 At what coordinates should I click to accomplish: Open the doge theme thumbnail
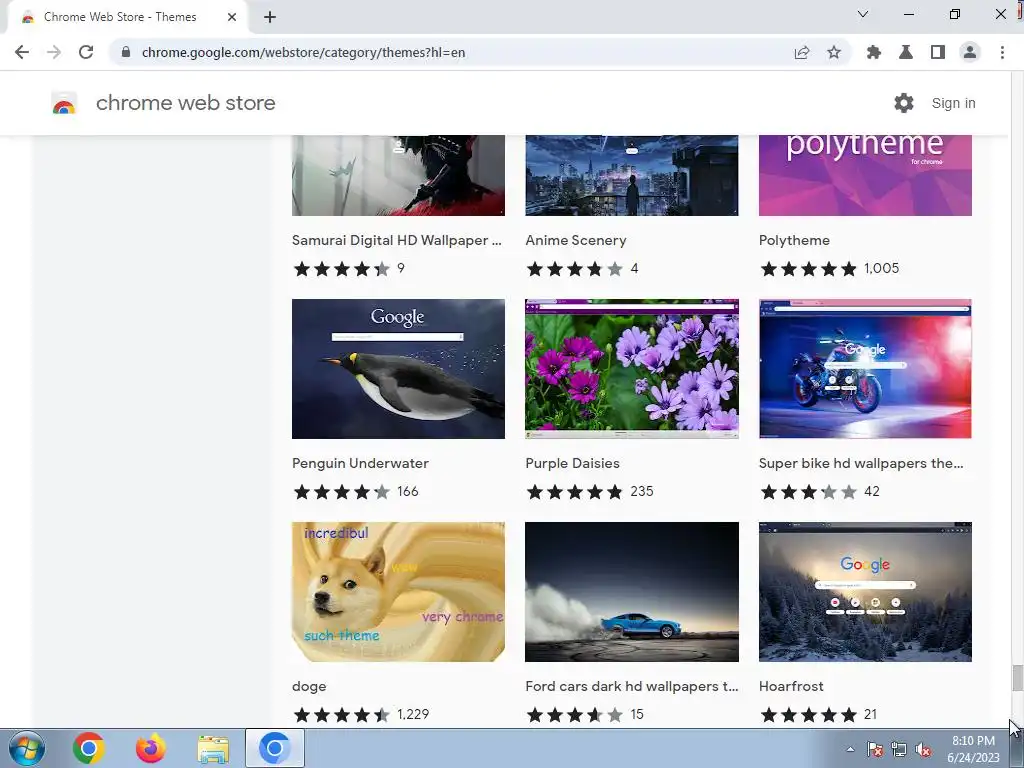click(398, 592)
